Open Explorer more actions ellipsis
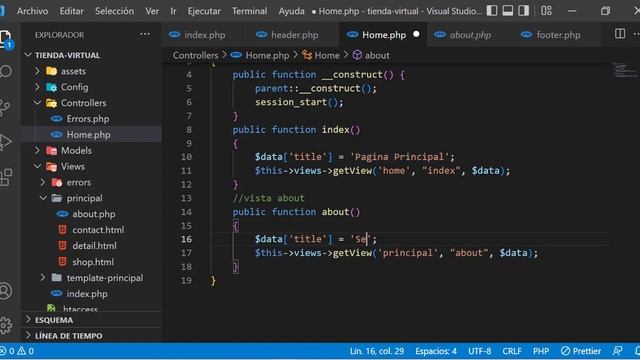Screen dimensions: 640x360 click(145, 34)
